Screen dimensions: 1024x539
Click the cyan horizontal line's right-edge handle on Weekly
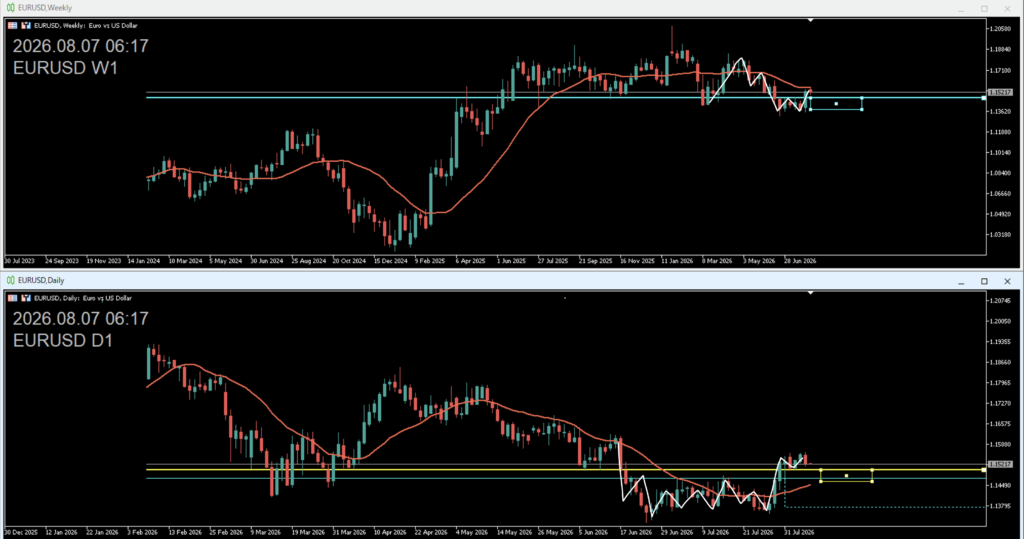point(984,98)
